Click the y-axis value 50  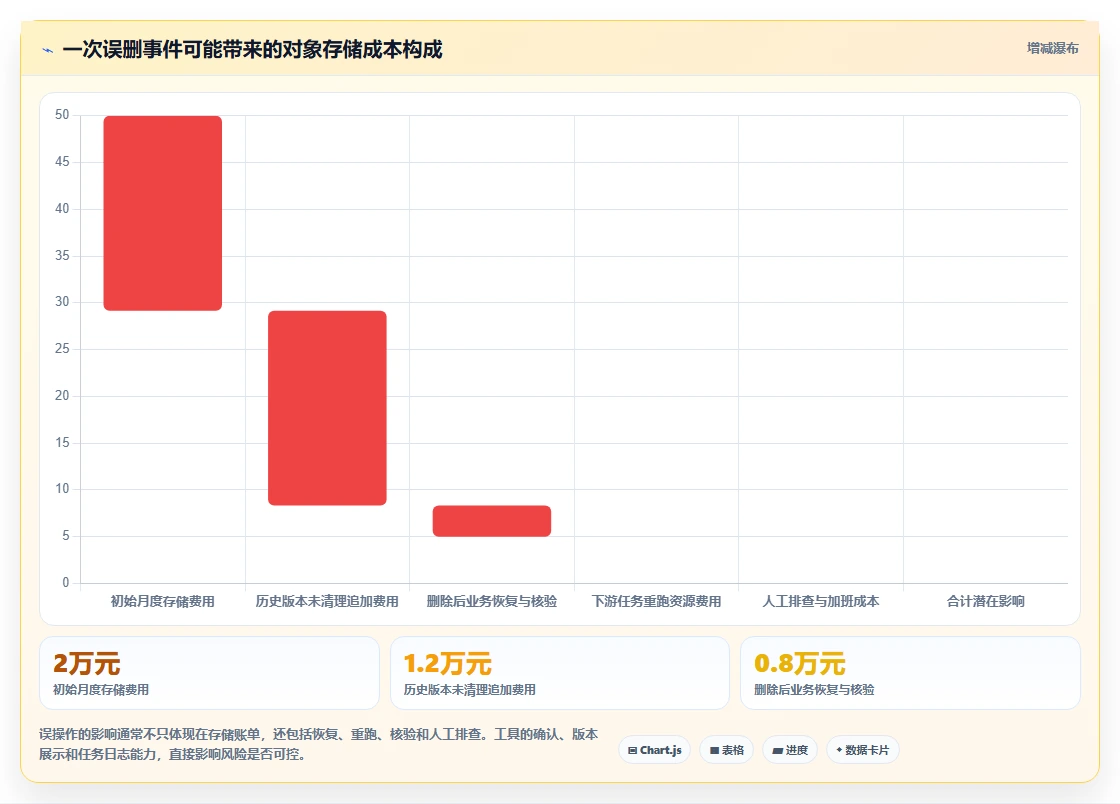62,115
